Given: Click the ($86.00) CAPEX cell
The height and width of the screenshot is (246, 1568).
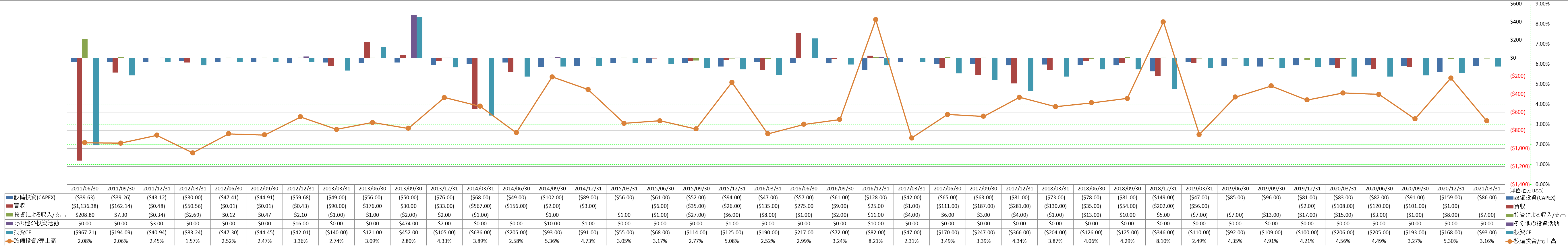Looking at the screenshot, I should (x=1487, y=198).
